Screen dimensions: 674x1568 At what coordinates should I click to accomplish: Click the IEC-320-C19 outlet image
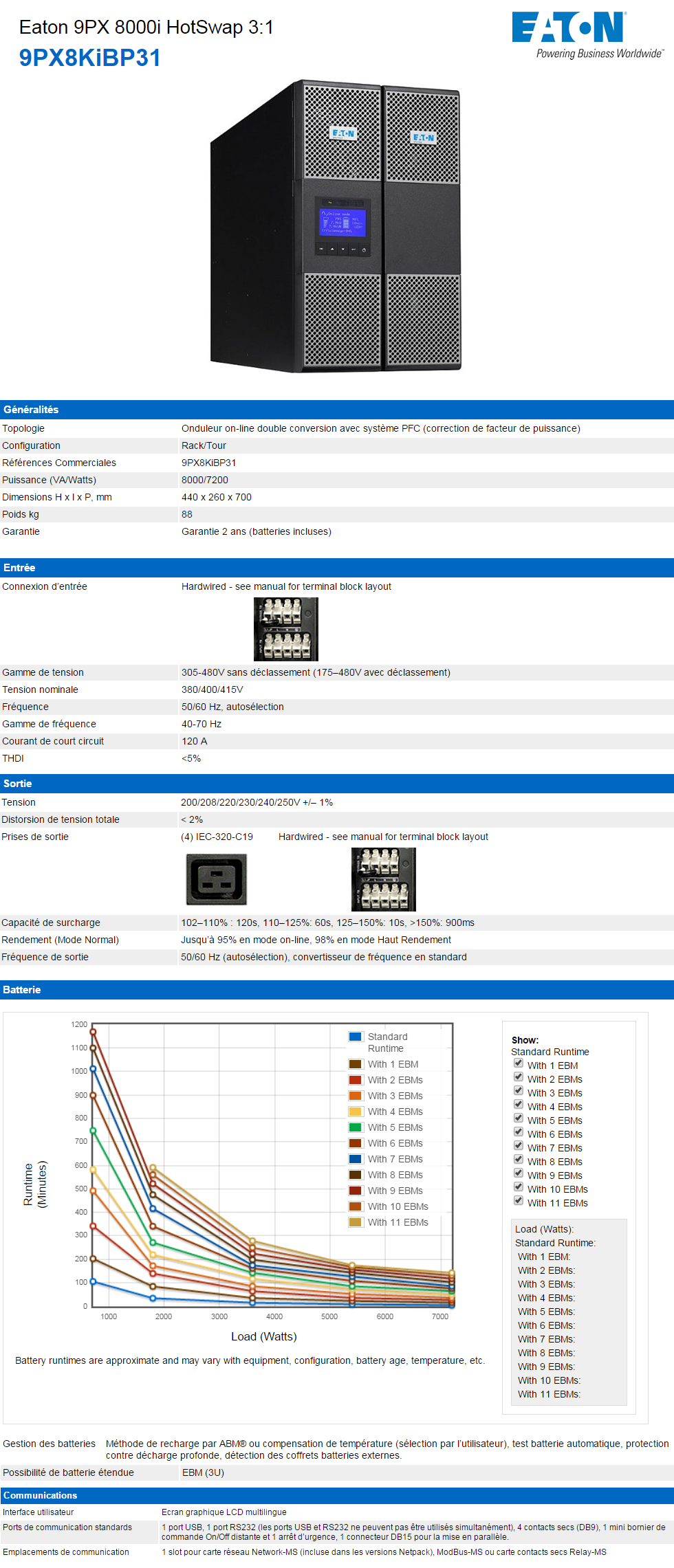[217, 879]
